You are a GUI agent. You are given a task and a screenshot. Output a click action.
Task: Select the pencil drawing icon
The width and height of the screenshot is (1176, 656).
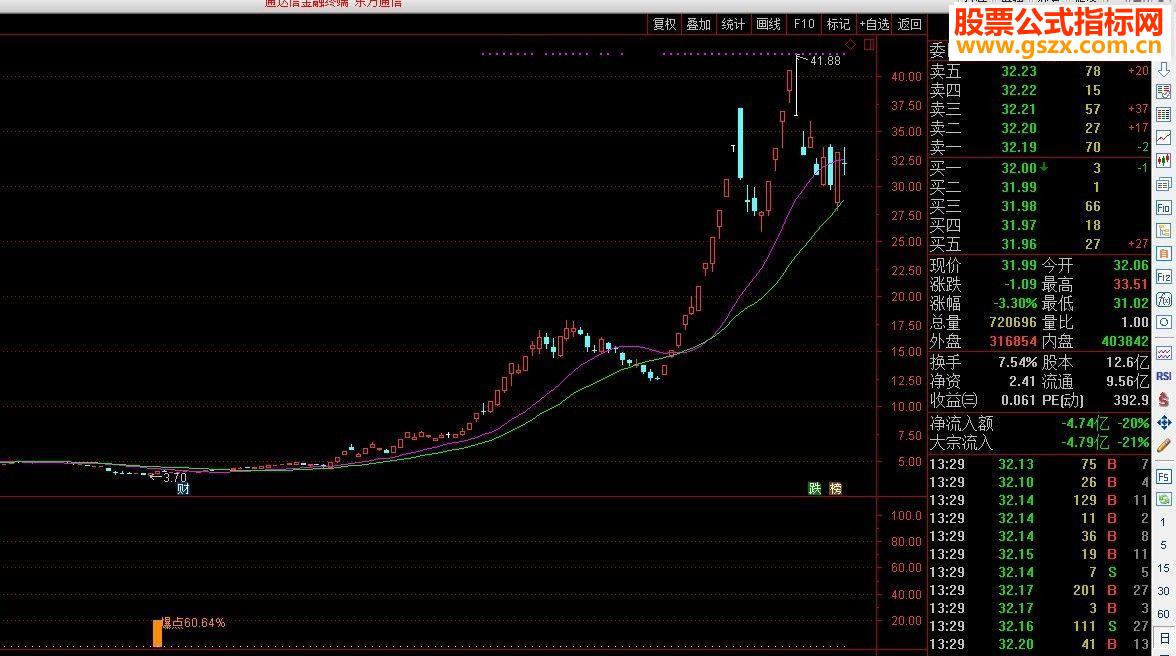(1163, 446)
